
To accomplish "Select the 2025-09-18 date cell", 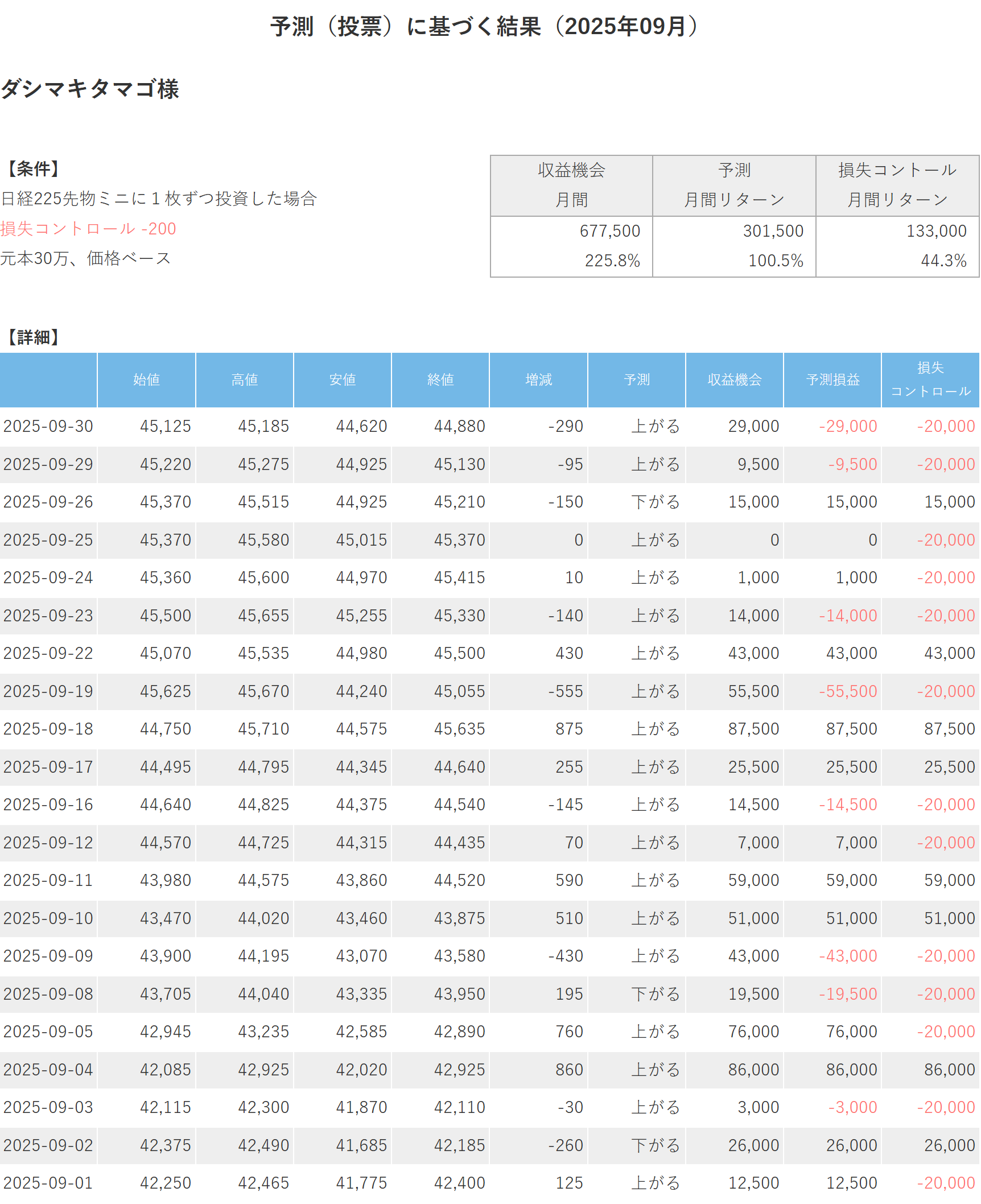I will click(x=48, y=729).
